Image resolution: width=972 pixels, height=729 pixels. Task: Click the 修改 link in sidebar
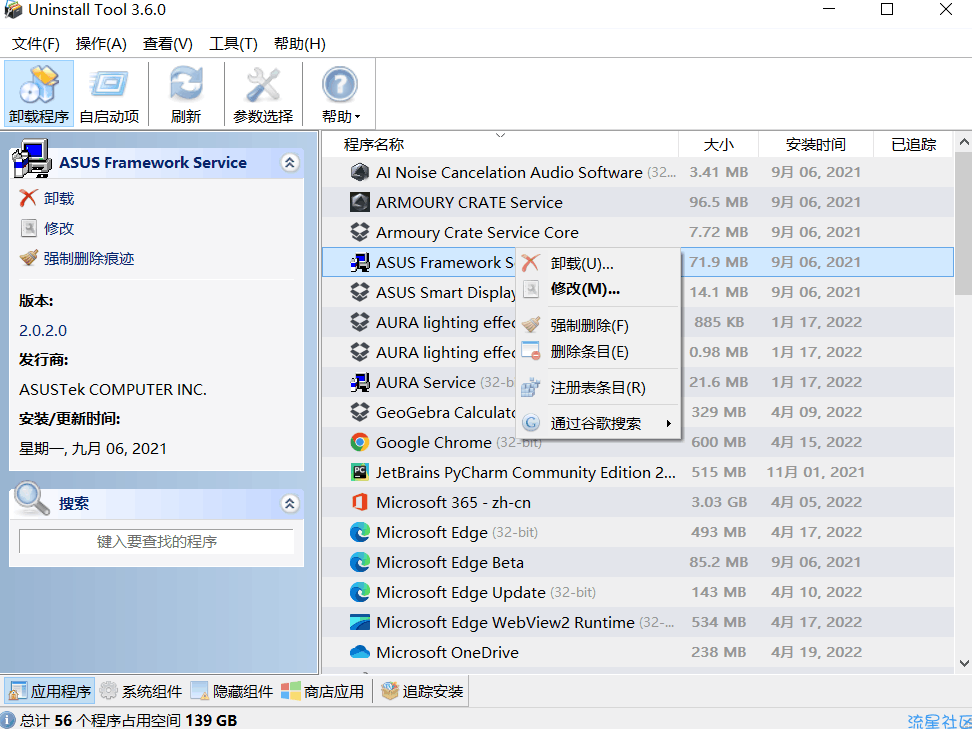coord(59,228)
